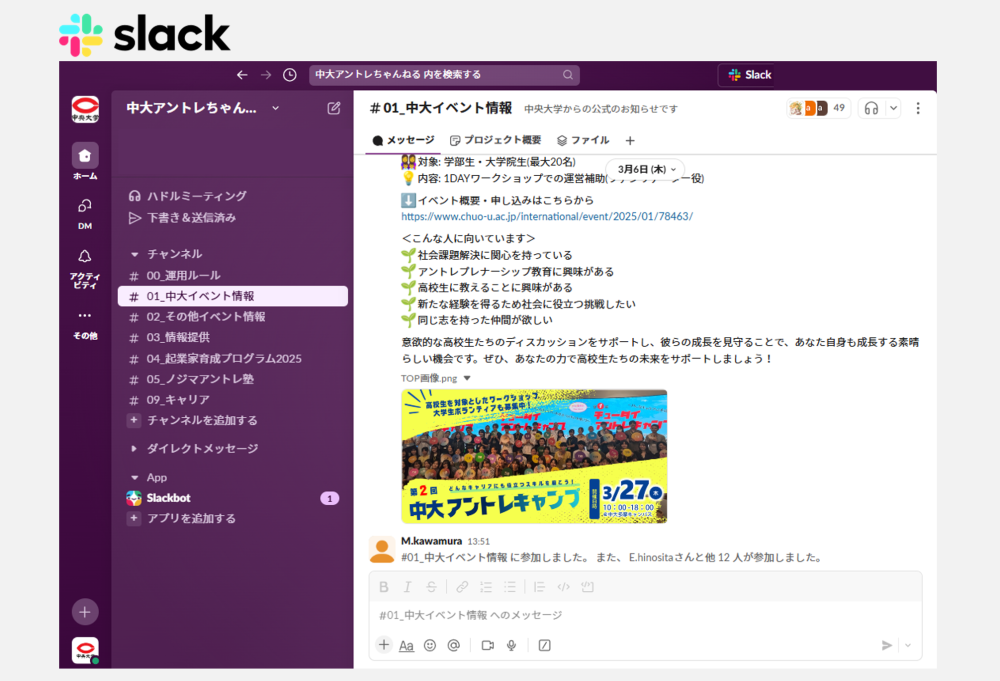Open slash shortcuts icon
Viewport: 1000px width, 681px height.
[545, 645]
